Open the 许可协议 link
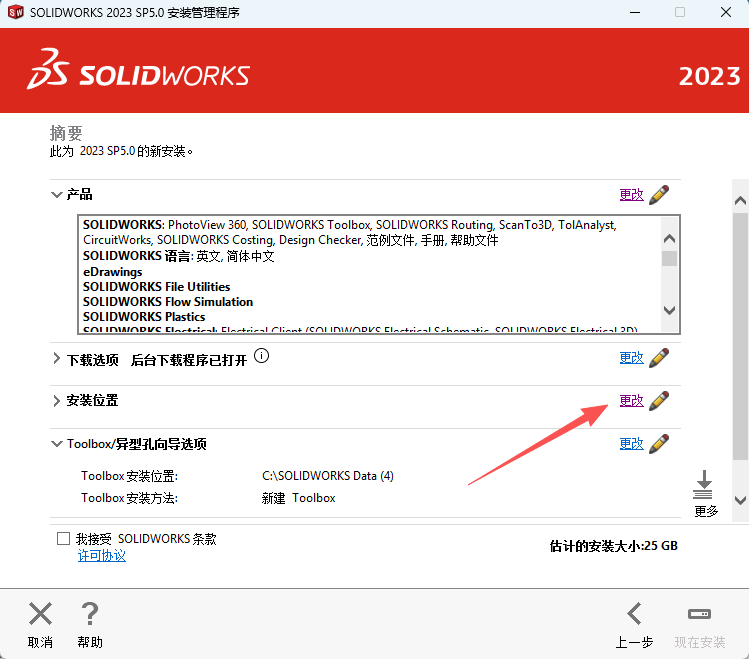749x659 pixels. tap(102, 555)
